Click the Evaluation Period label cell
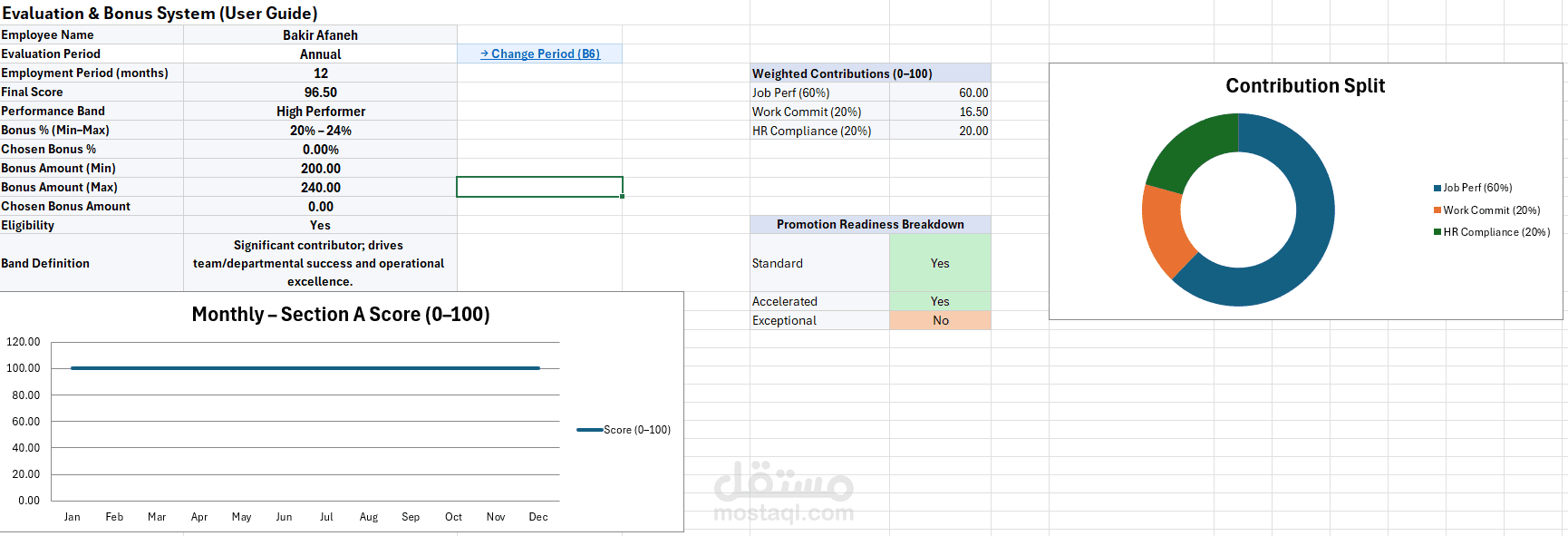The width and height of the screenshot is (1568, 536). point(92,54)
